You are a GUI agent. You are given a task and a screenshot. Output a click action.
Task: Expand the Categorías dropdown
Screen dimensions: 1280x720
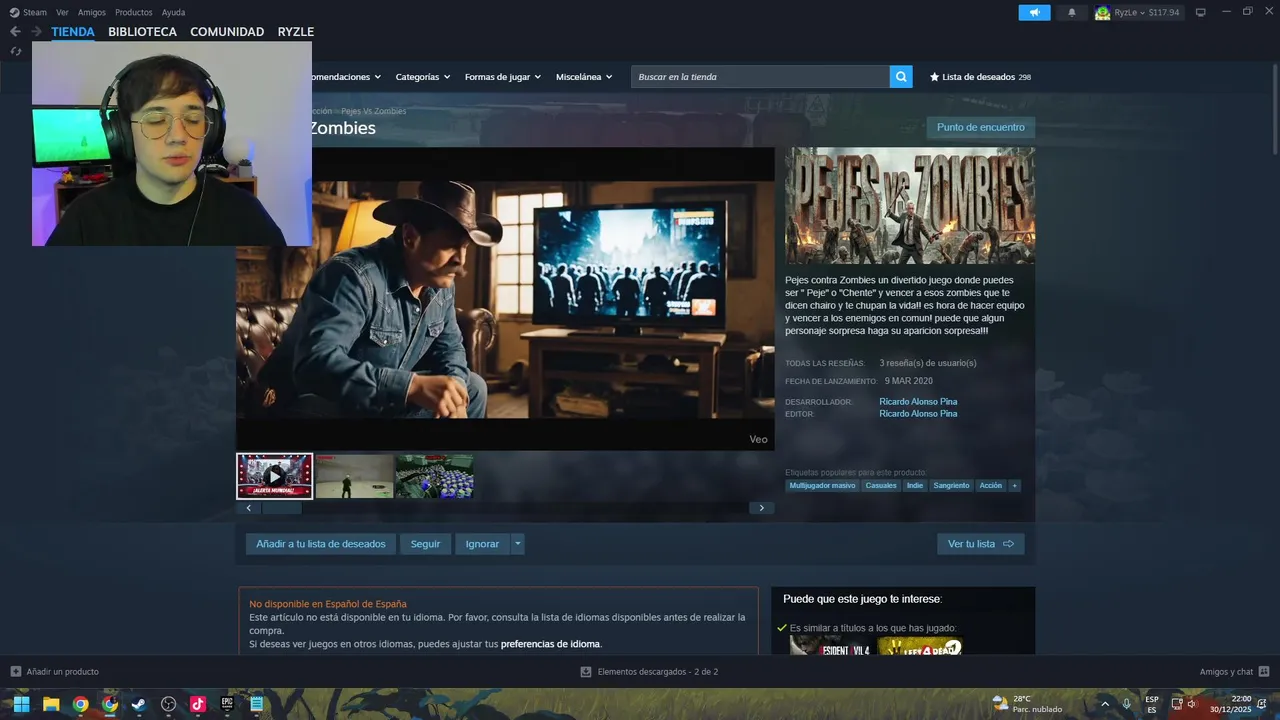(x=422, y=77)
